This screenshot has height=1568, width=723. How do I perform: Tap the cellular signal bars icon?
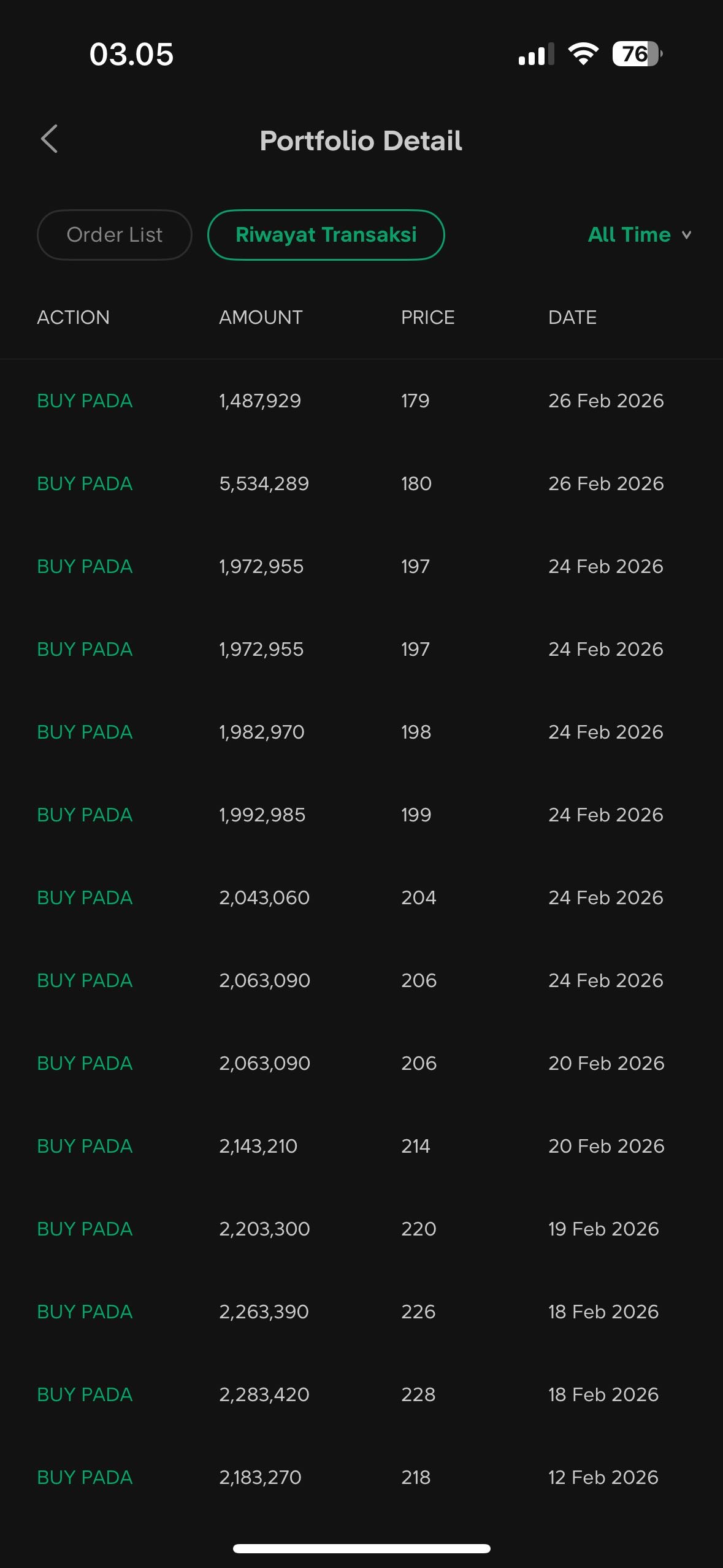coord(536,55)
